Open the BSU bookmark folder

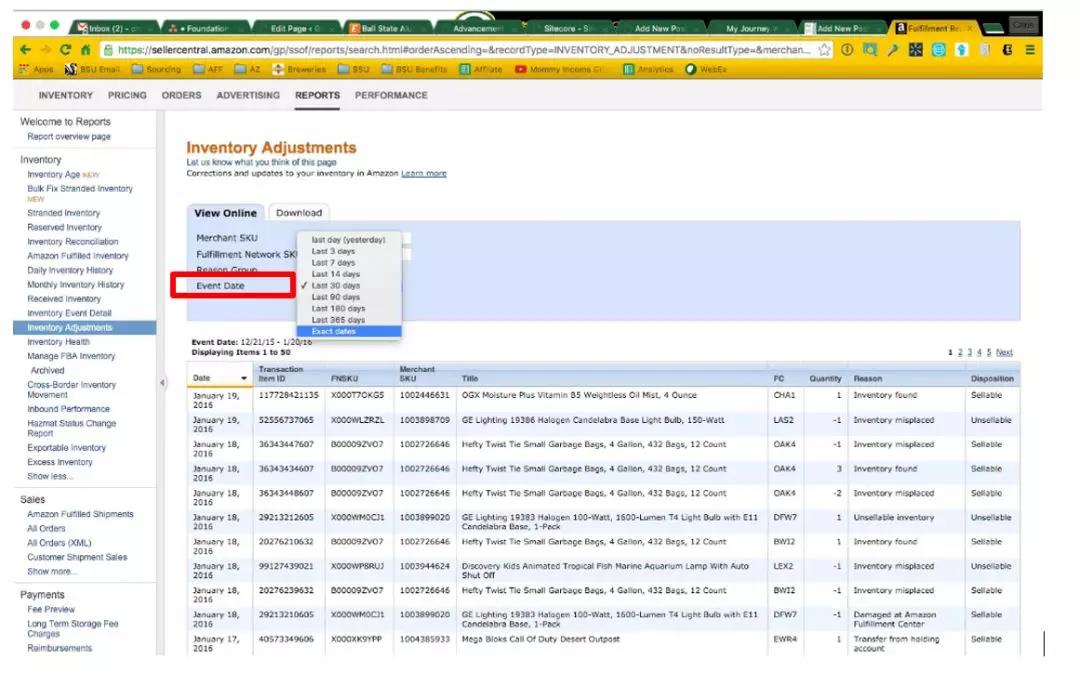354,70
